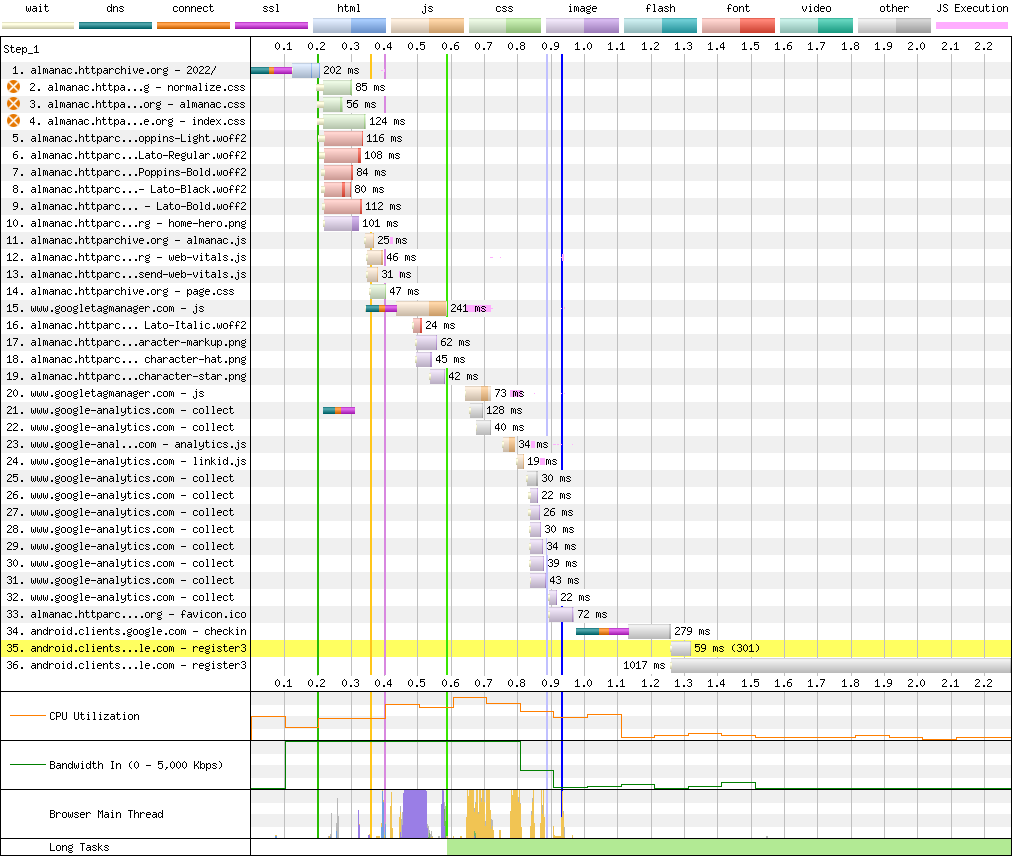Screen dimensions: 1012x856
Task: Click the Browser Main Thread label
Action: click(x=106, y=814)
